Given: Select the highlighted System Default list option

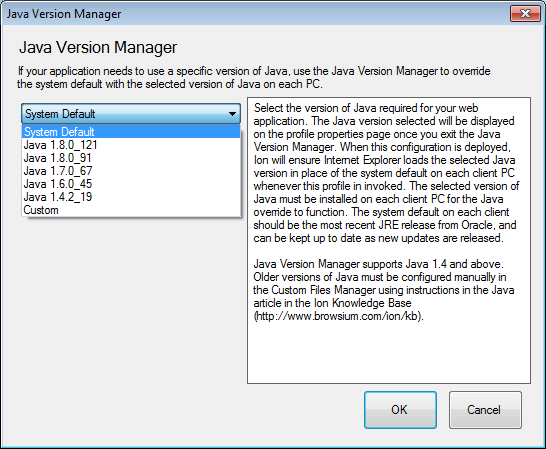Looking at the screenshot, I should (x=131, y=132).
